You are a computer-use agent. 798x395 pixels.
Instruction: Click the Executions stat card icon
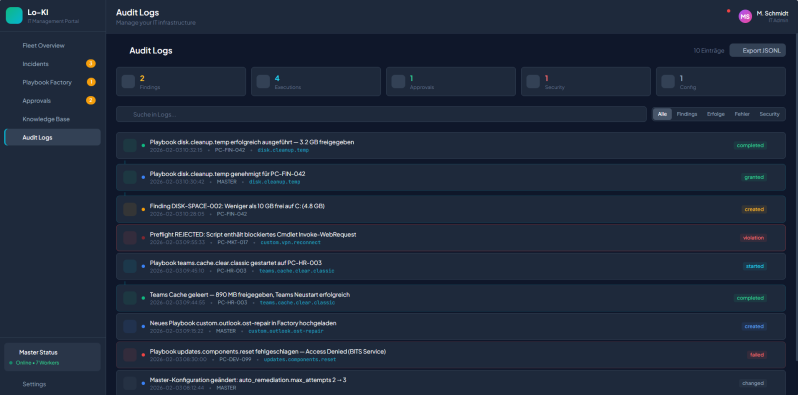263,81
